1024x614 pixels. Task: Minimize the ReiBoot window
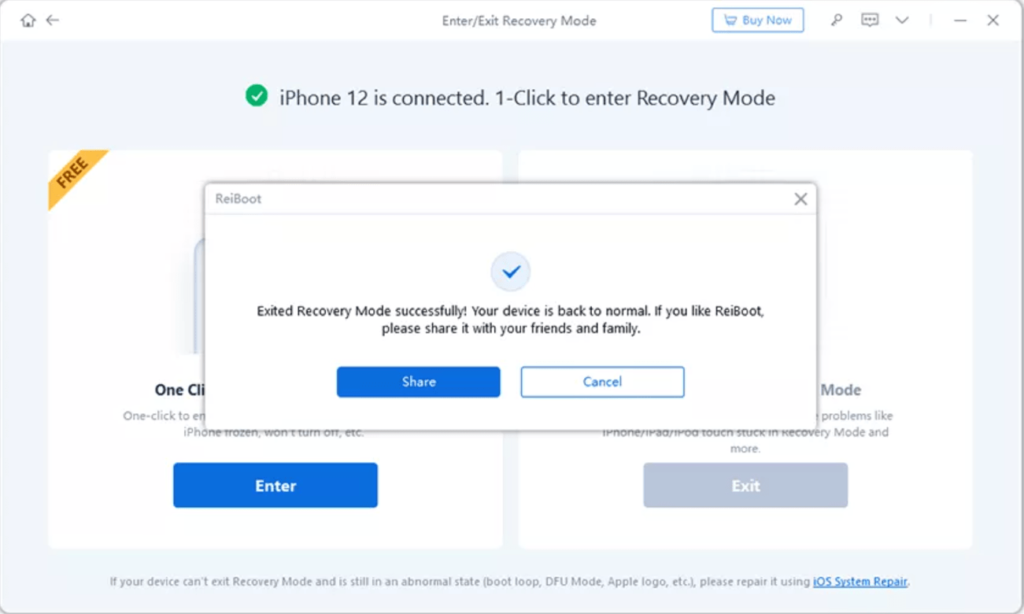click(960, 20)
